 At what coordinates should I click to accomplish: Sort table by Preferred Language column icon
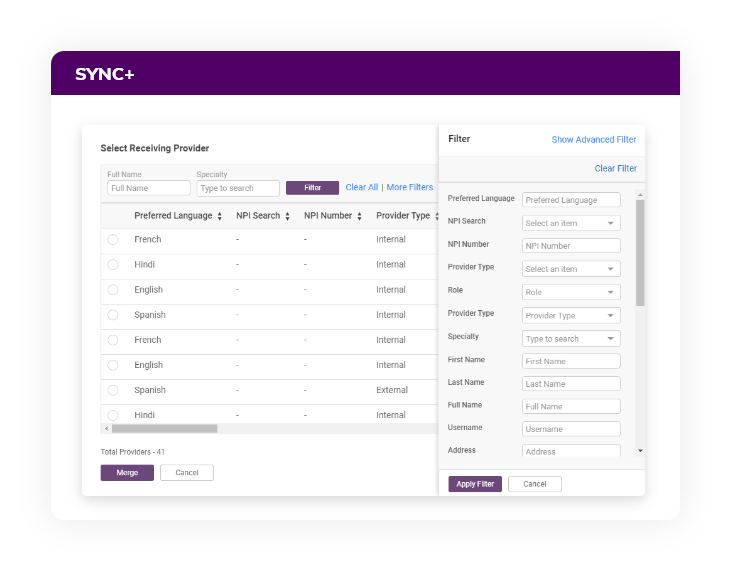pyautogui.click(x=219, y=216)
